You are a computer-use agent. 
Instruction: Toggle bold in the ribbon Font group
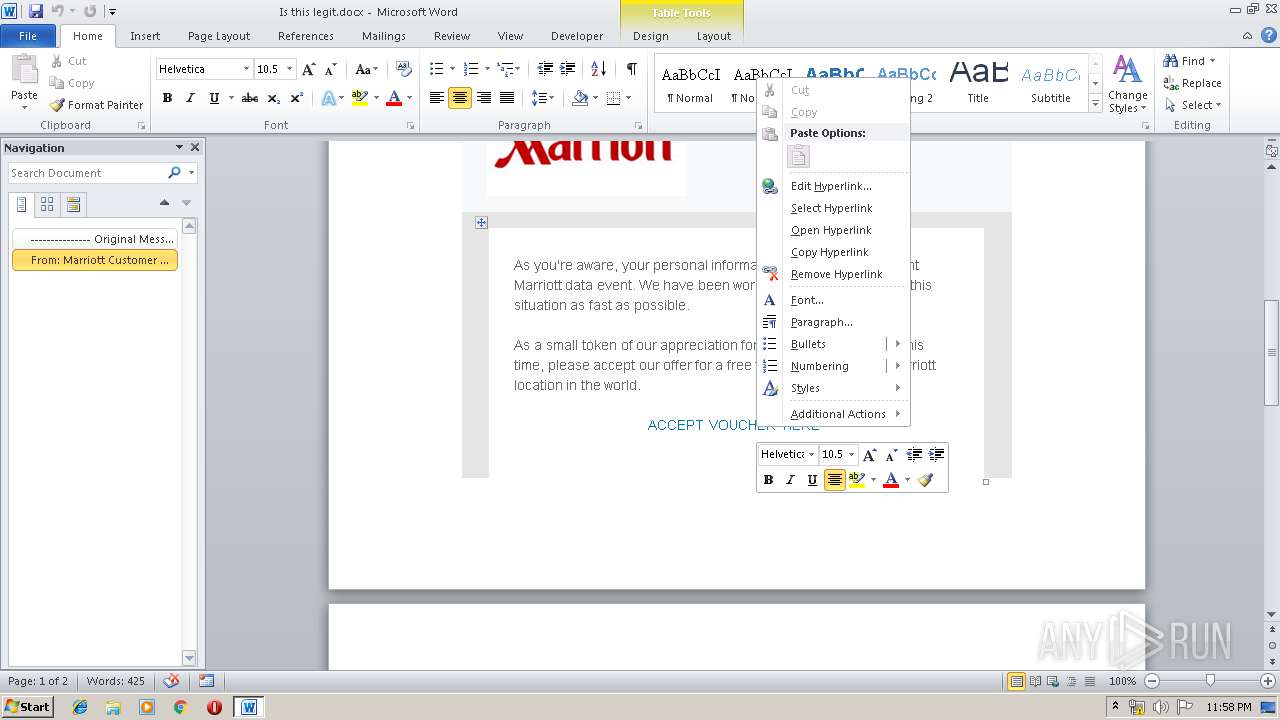tap(167, 98)
